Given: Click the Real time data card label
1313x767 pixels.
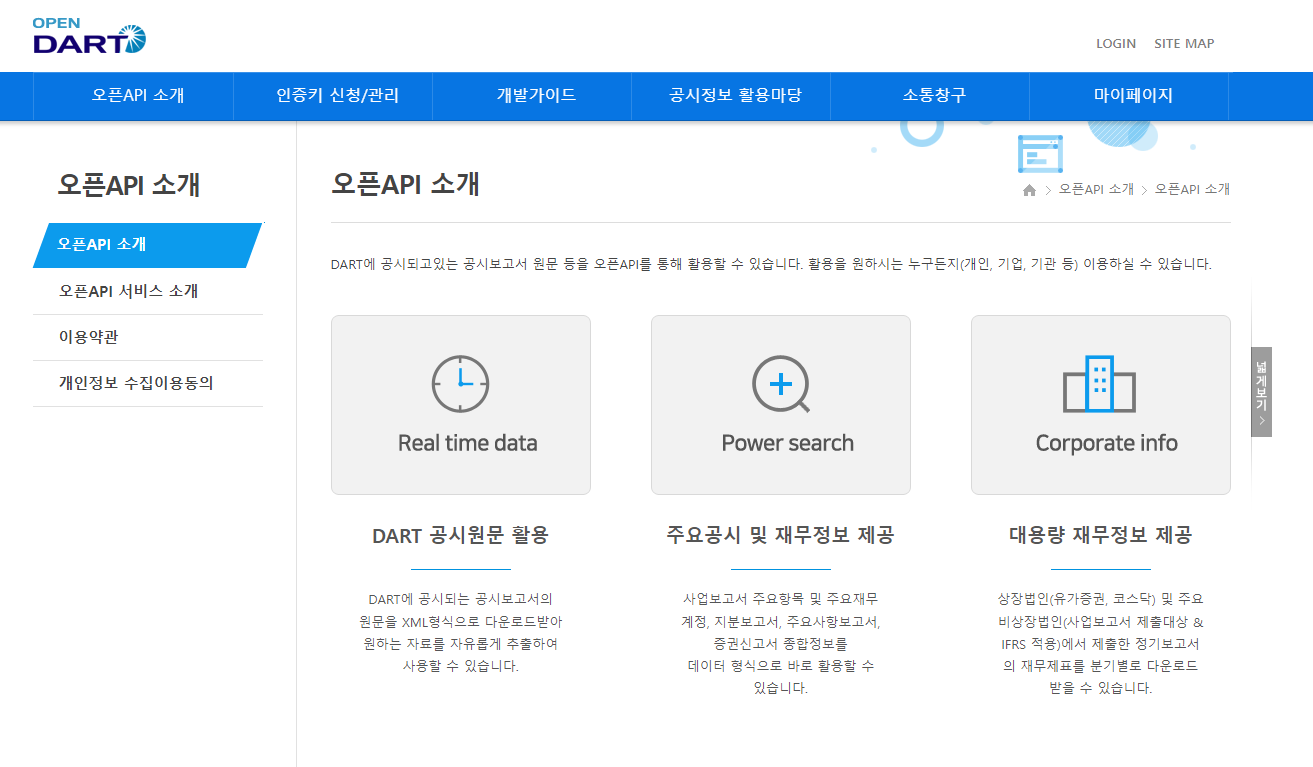Looking at the screenshot, I should coord(468,443).
